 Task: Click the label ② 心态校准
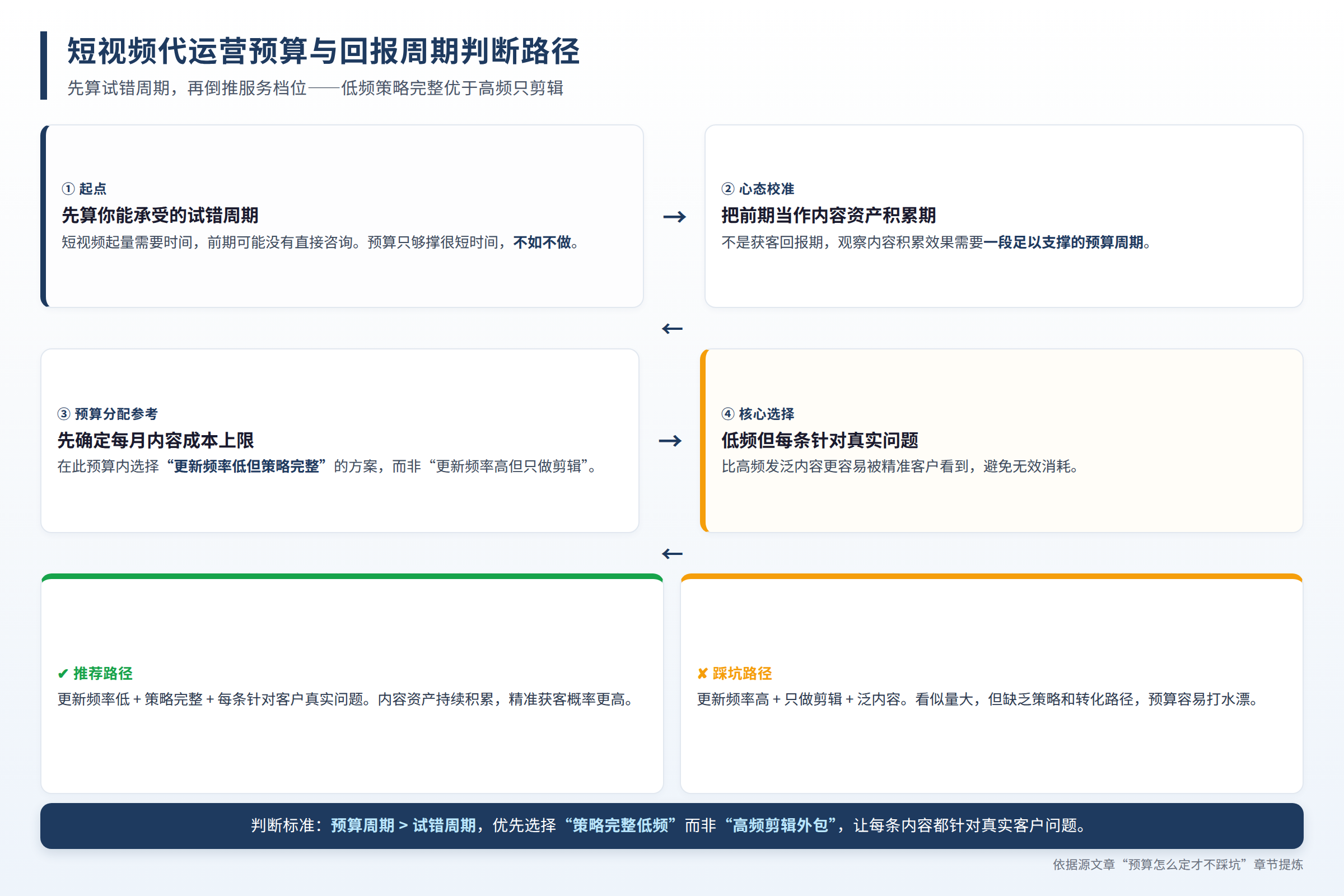[x=758, y=189]
